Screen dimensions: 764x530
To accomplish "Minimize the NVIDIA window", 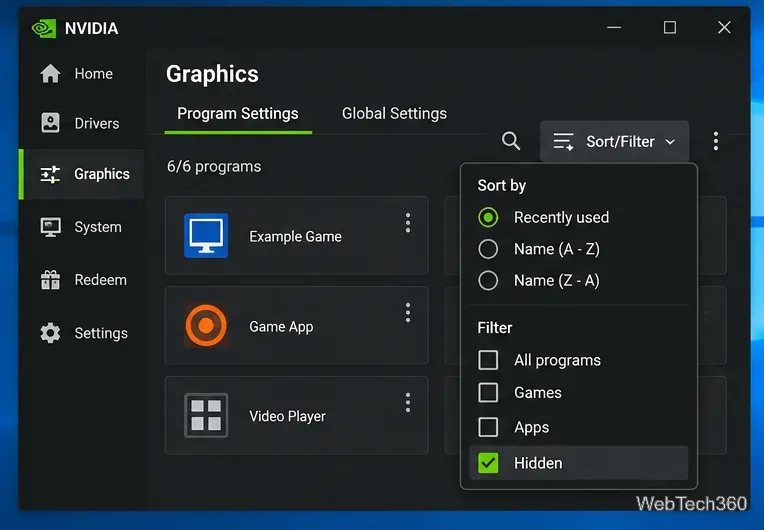I will pos(614,27).
